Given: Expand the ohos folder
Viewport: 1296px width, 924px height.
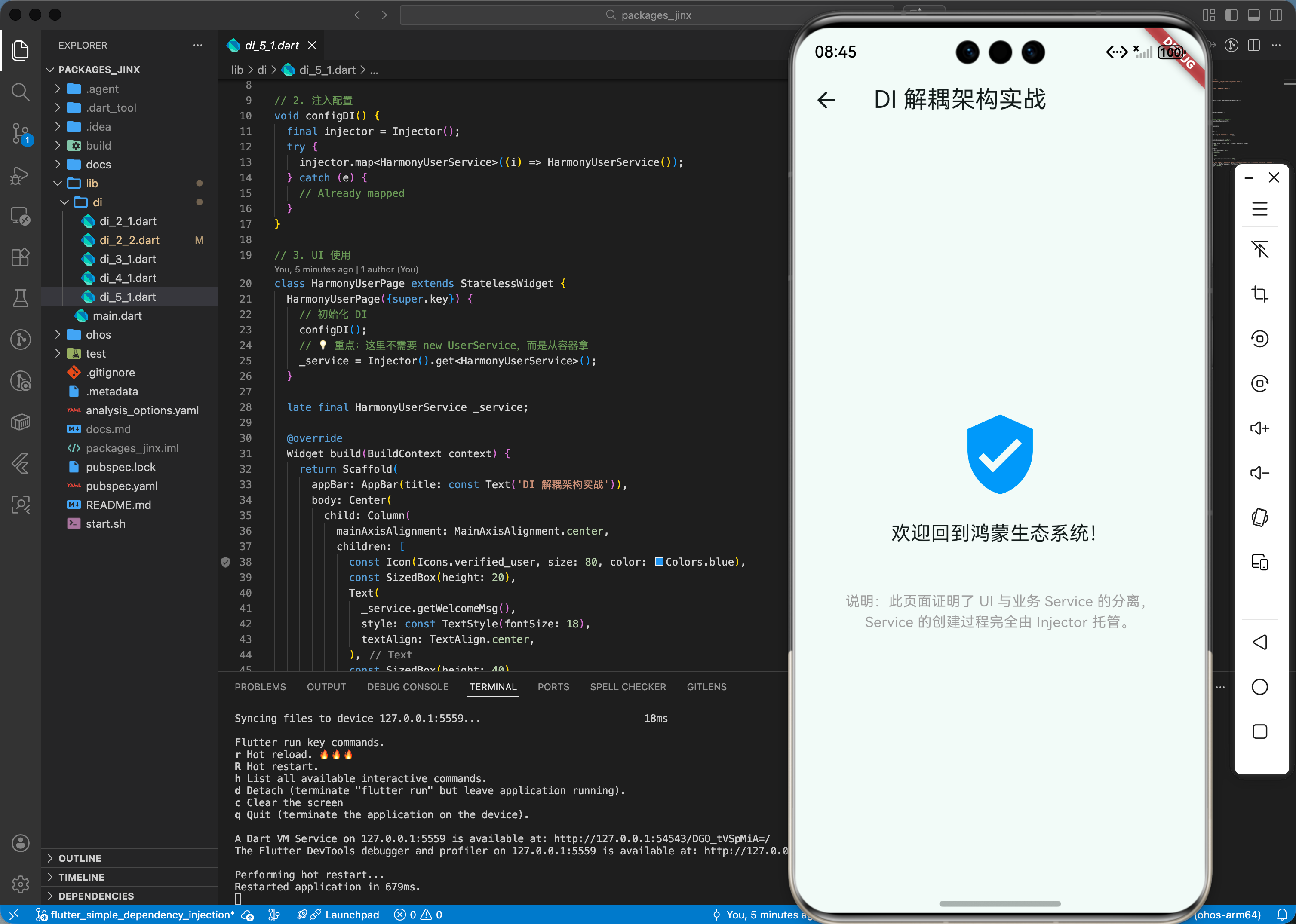Looking at the screenshot, I should 98,334.
